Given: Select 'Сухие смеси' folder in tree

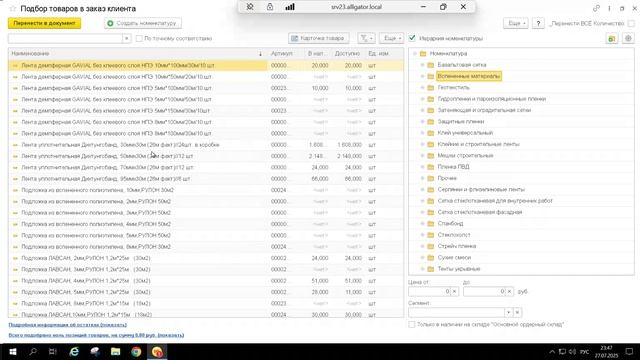Looking at the screenshot, I should coord(454,258).
